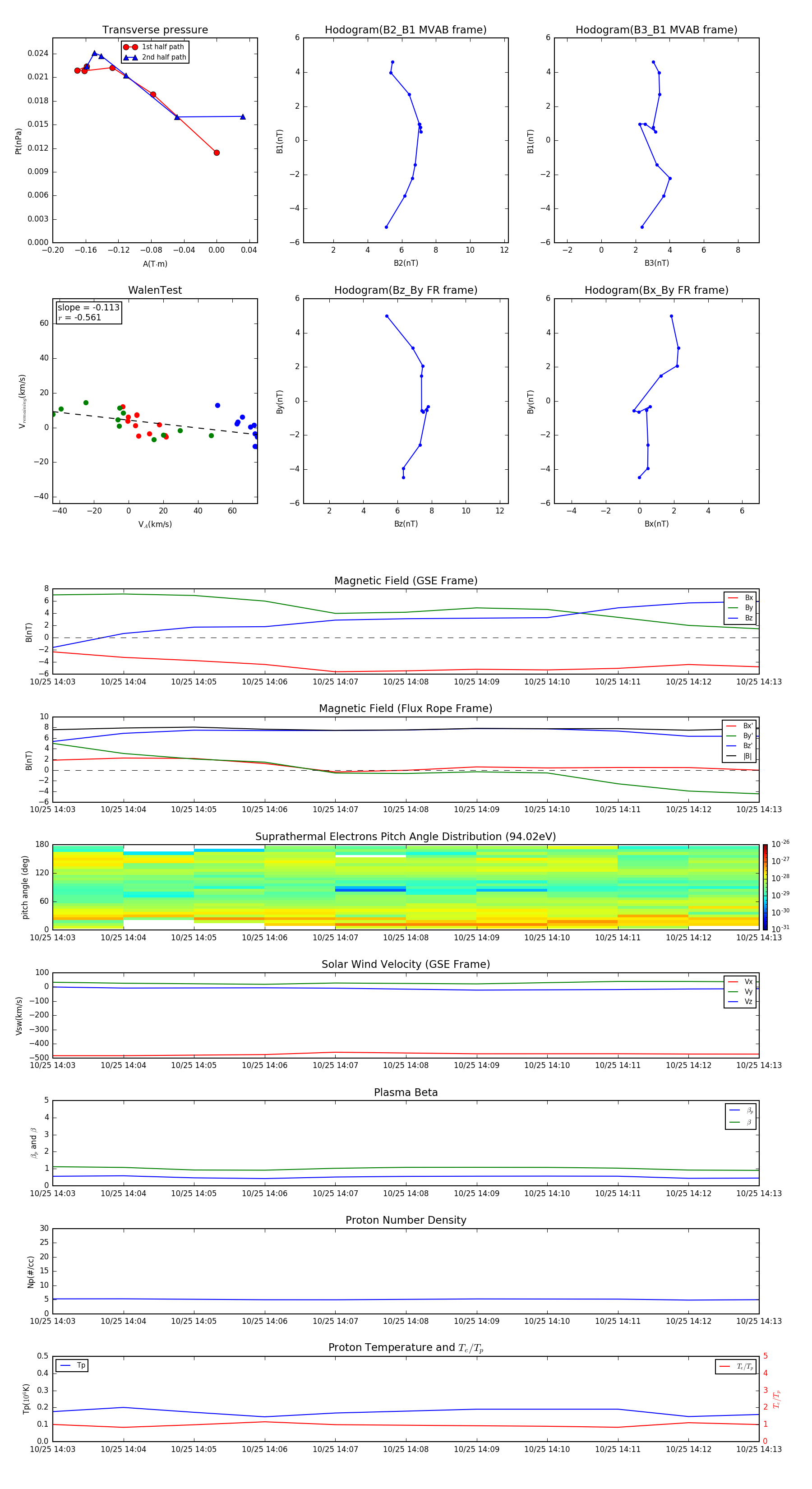The height and width of the screenshot is (1489, 812).
Task: Click the "Transverse pressure" plot title
Action: click(x=155, y=30)
